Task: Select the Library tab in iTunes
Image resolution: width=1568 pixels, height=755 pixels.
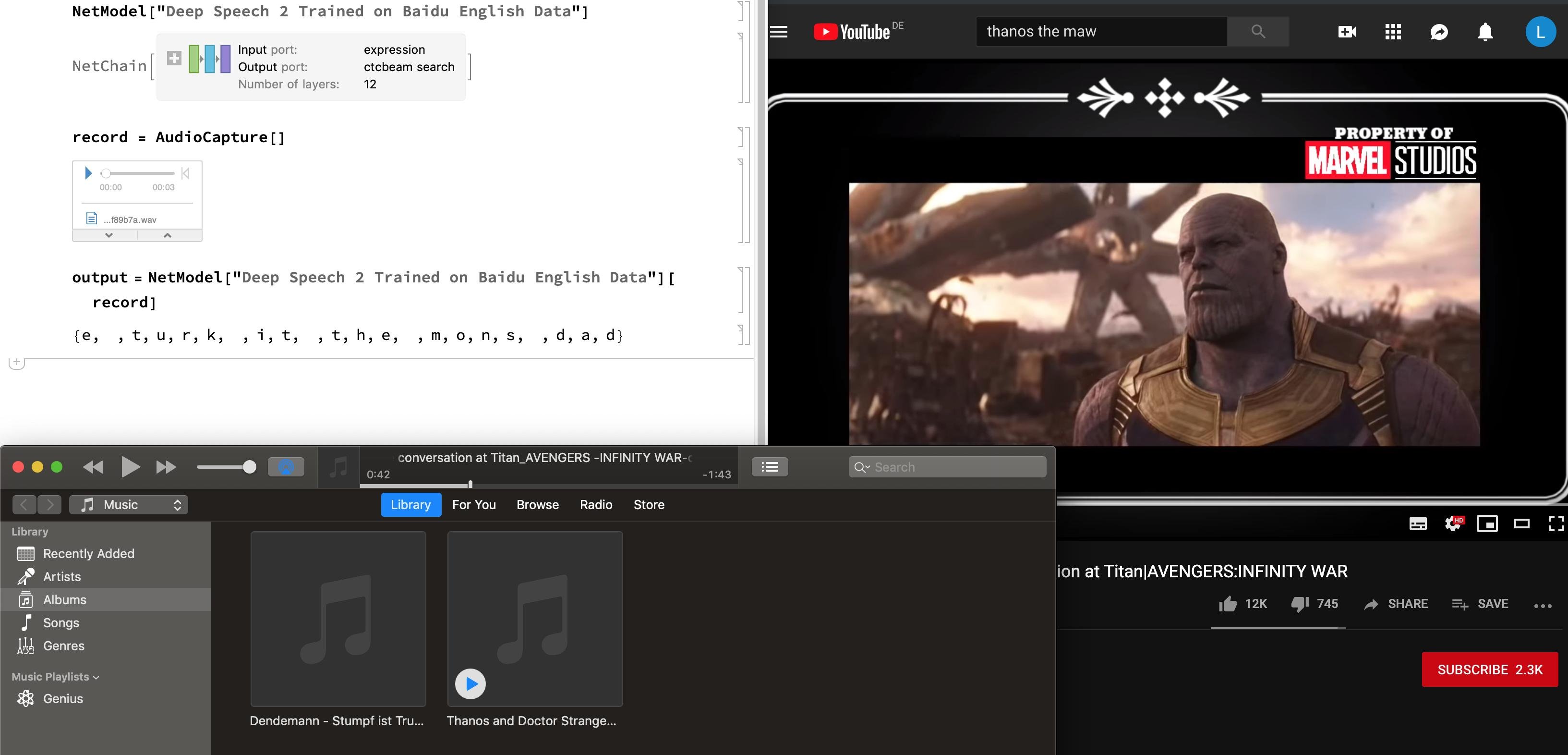Action: click(411, 505)
